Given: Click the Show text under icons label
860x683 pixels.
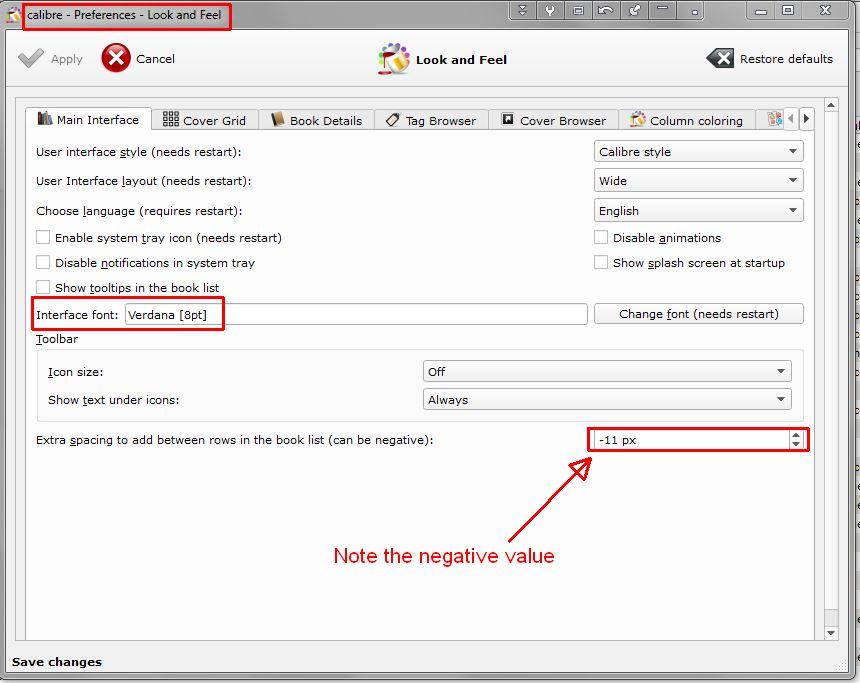Looking at the screenshot, I should point(114,400).
